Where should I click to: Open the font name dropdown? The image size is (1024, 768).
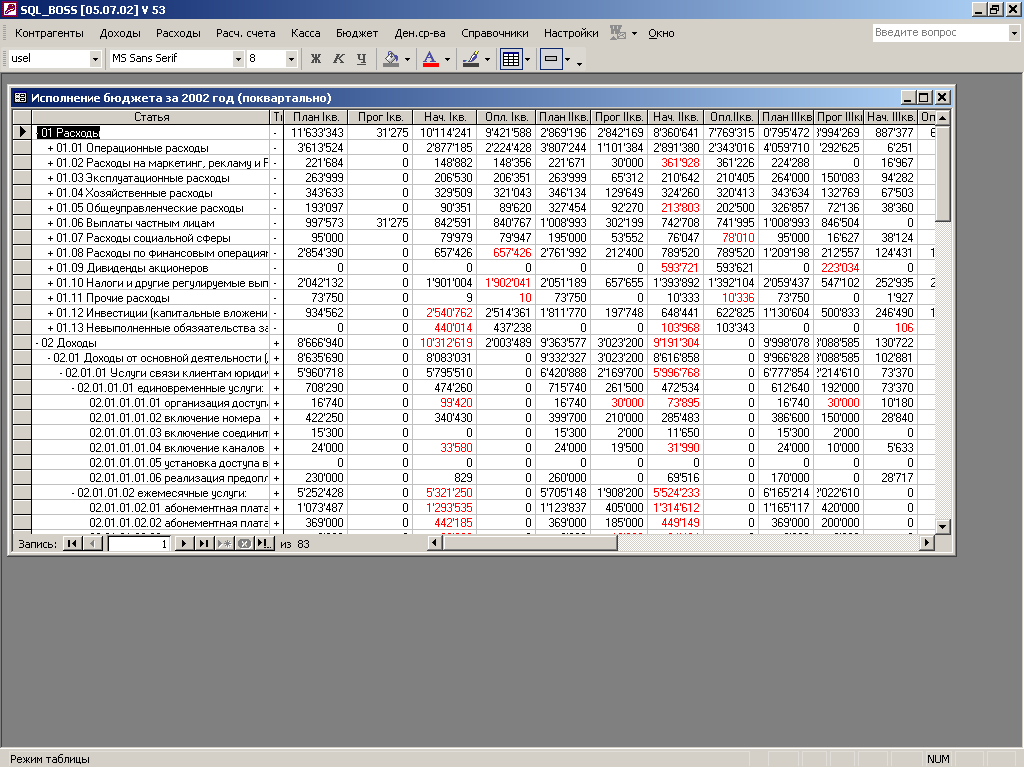click(238, 59)
